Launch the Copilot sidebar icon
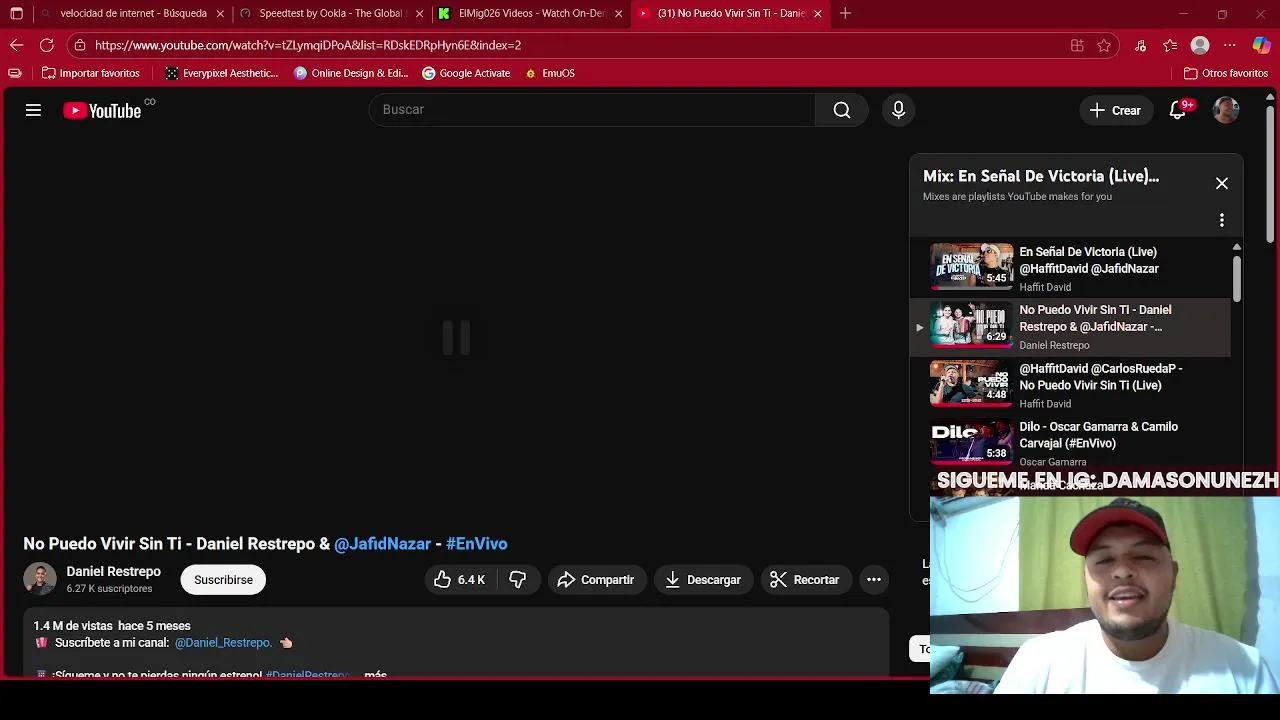Screen dimensions: 1280x720 (x=1261, y=45)
